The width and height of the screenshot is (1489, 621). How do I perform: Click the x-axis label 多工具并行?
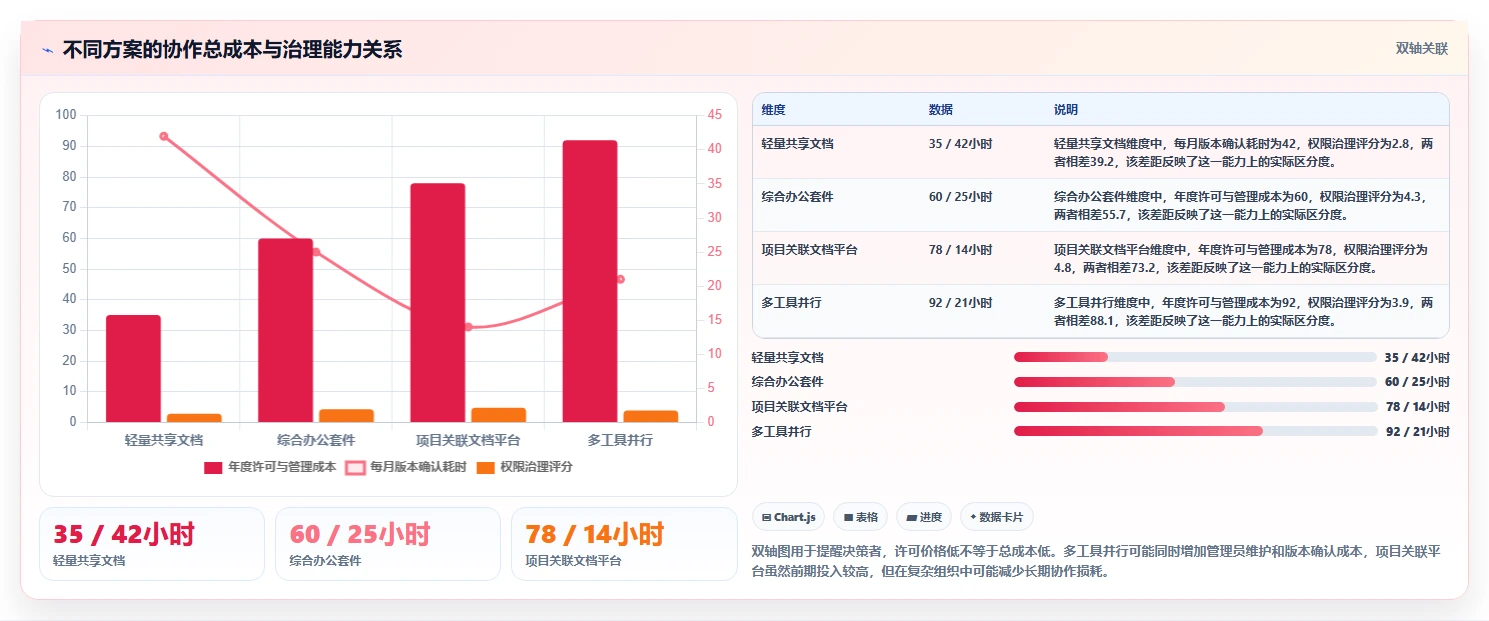coord(620,440)
